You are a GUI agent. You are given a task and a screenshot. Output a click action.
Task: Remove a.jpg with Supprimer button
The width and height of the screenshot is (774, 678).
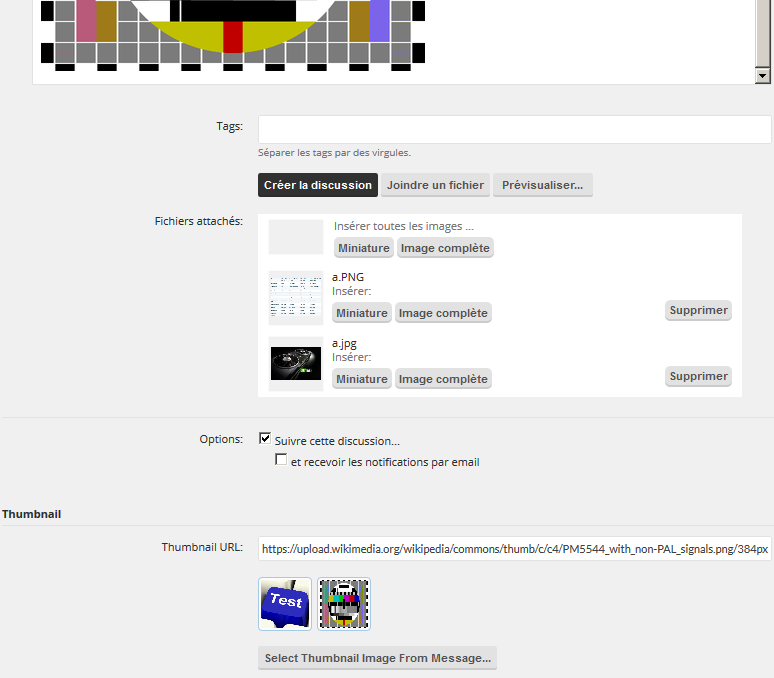click(x=698, y=376)
